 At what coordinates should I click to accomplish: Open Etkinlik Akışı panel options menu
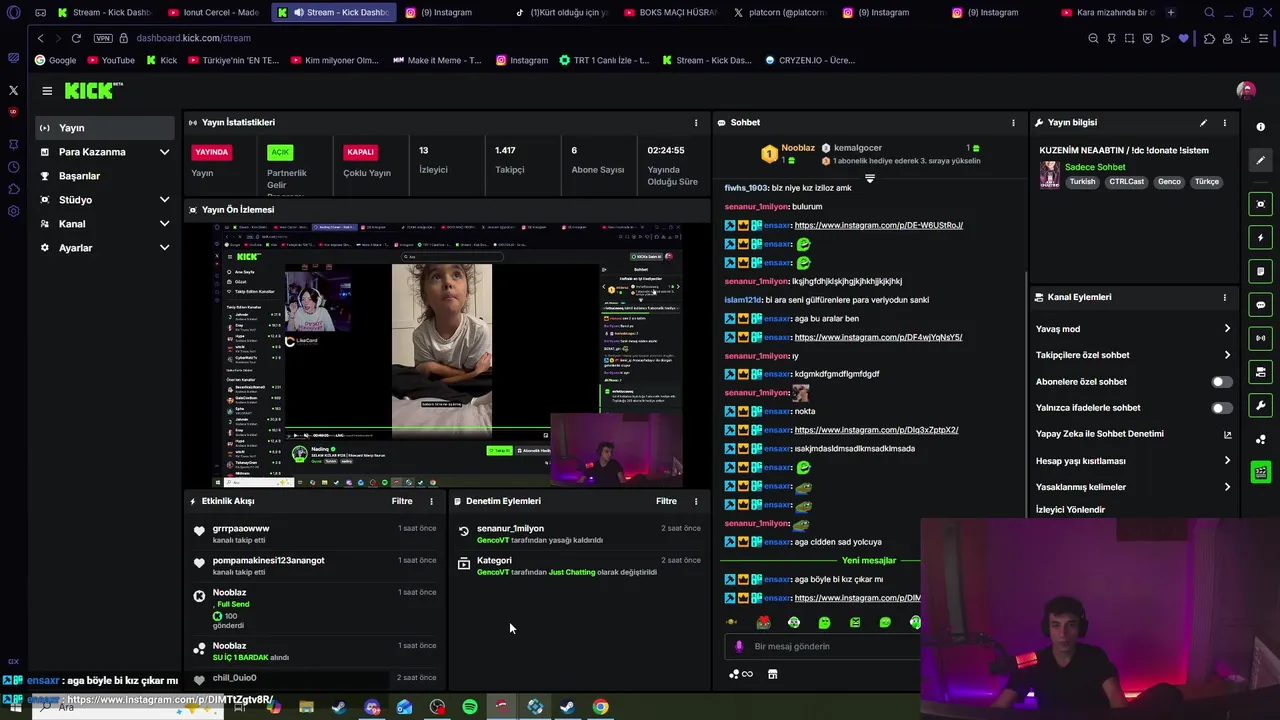click(x=432, y=501)
